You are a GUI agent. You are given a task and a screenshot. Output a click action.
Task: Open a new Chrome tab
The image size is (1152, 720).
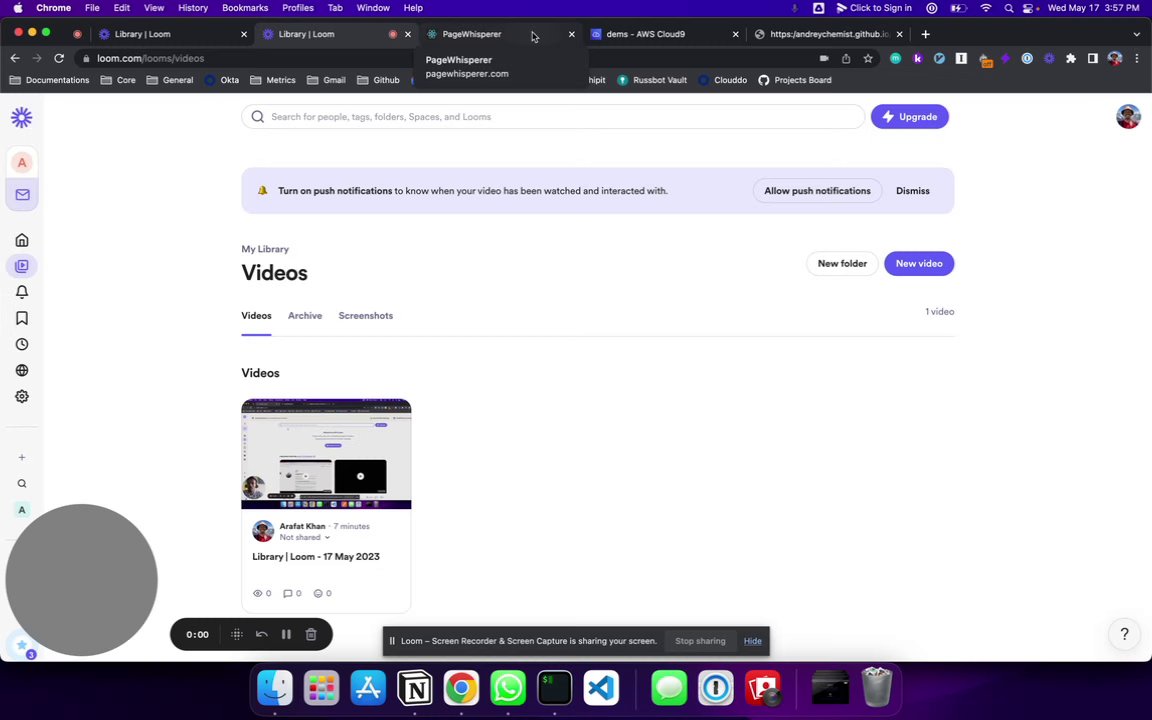[x=925, y=34]
